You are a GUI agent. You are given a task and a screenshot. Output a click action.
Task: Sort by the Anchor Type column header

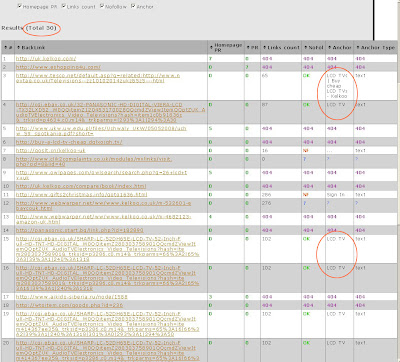[376, 48]
